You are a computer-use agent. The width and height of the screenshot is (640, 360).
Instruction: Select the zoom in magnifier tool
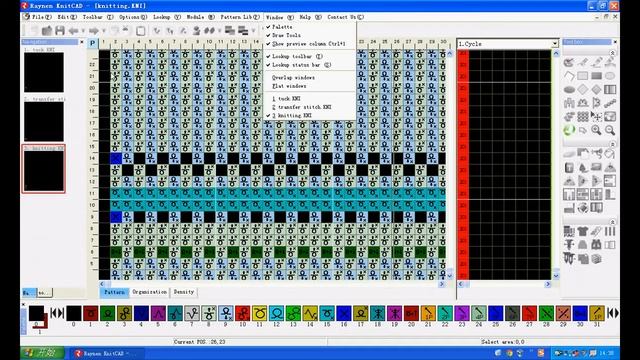click(596, 130)
